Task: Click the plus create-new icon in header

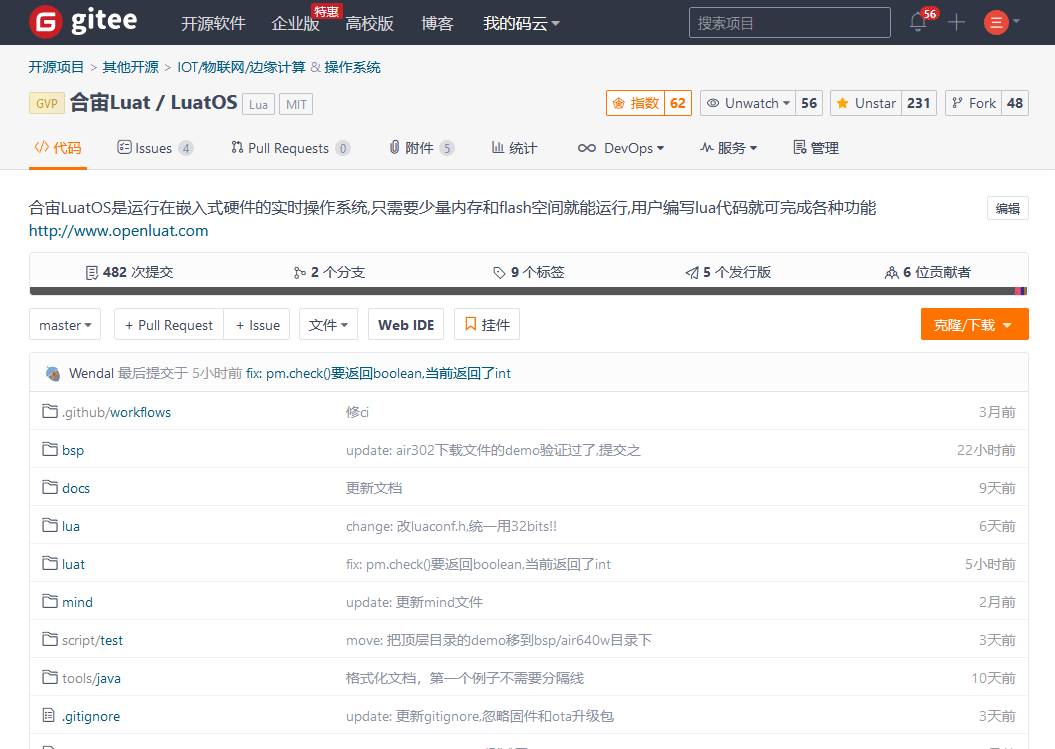Action: (x=956, y=22)
